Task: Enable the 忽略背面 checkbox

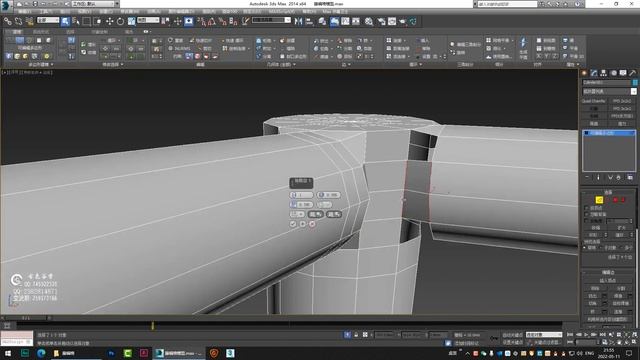Action: [587, 214]
